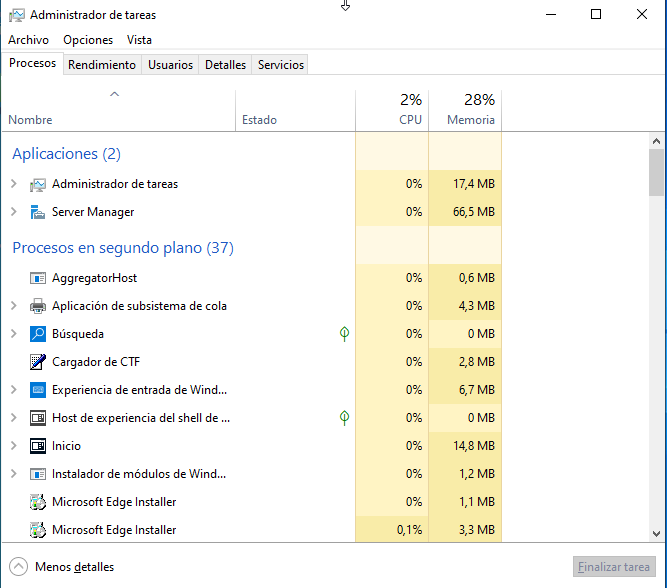Open the Opciones menu
Screen dimensions: 667x588
(x=88, y=40)
